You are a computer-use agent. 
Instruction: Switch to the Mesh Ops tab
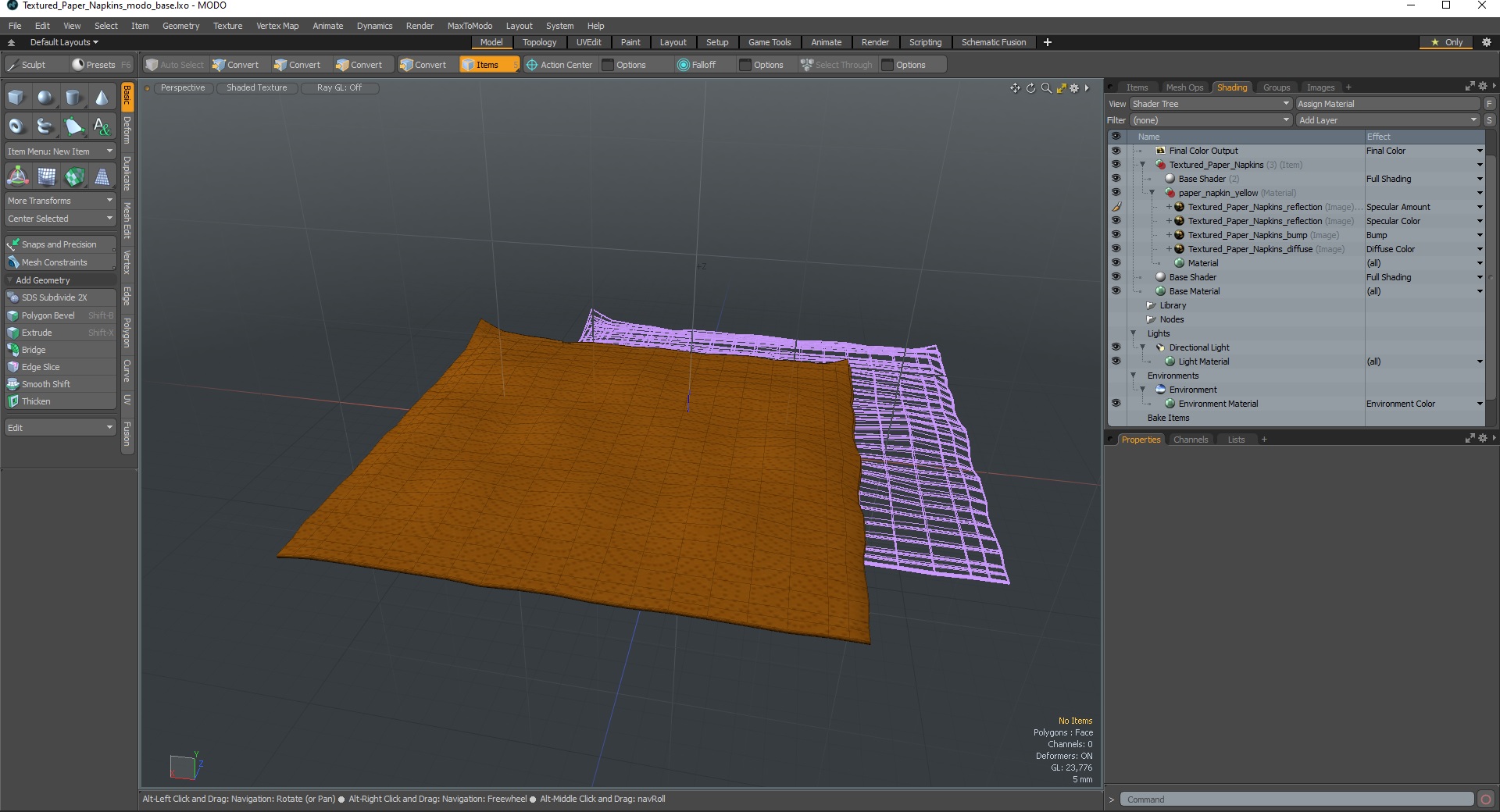[1185, 87]
